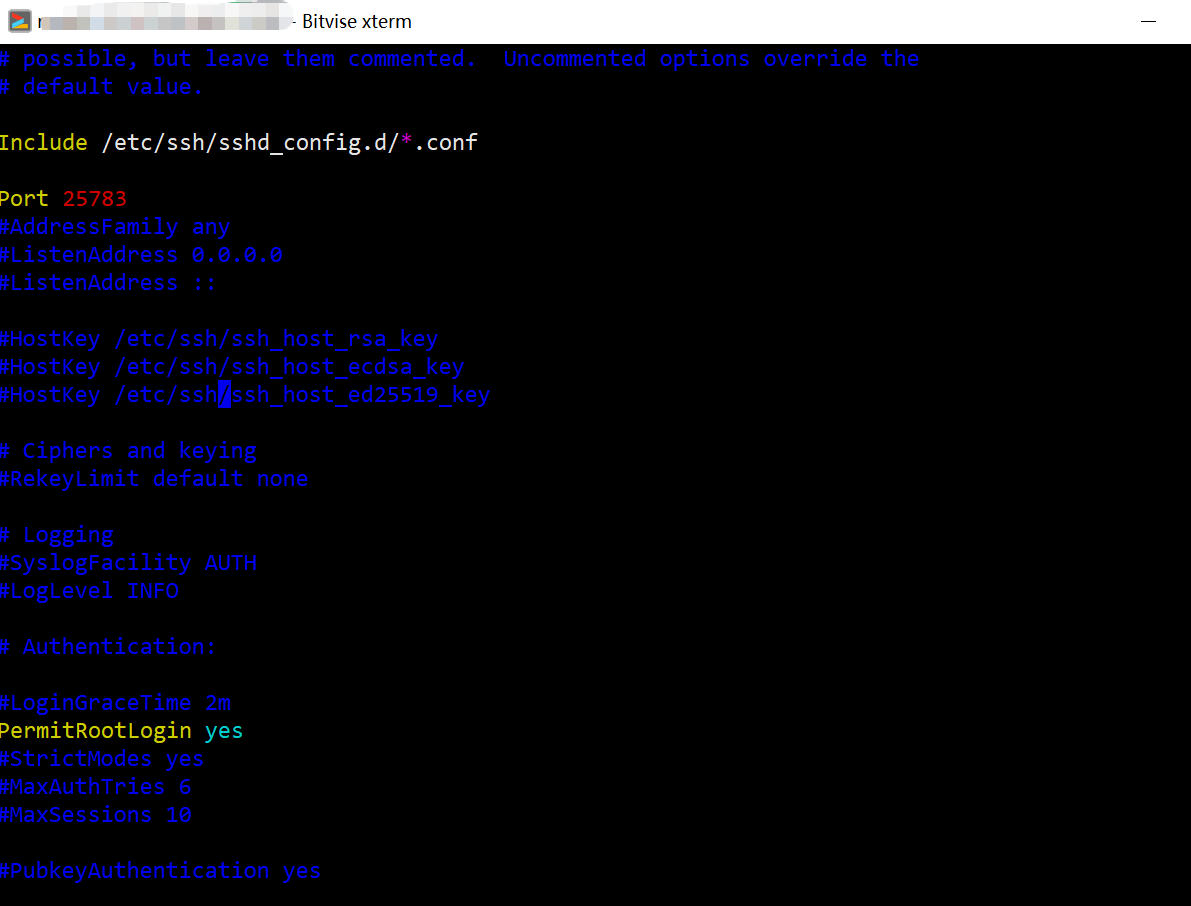Click the #LoginGraceTime 2m line
The image size is (1191, 906).
click(115, 702)
